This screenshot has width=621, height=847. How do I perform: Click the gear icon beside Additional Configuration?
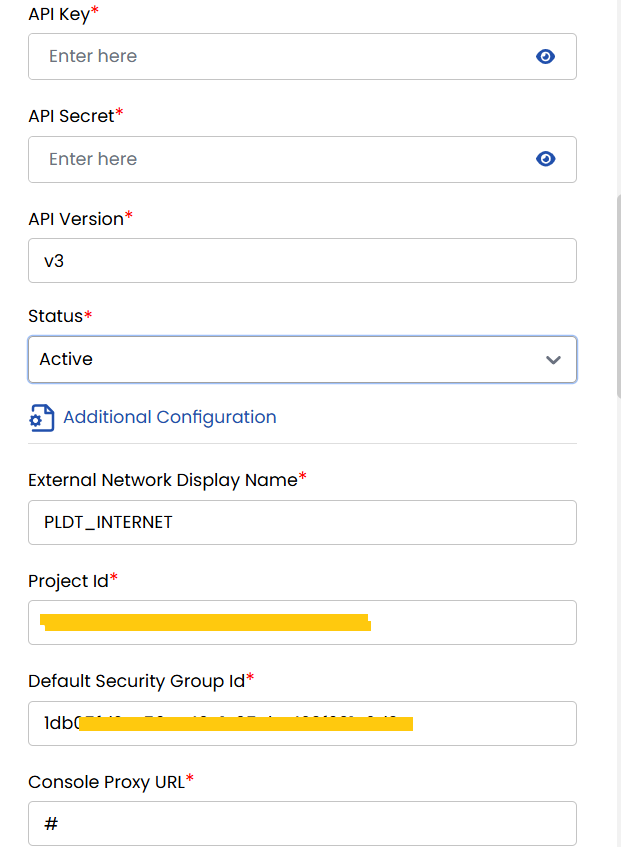pyautogui.click(x=40, y=417)
